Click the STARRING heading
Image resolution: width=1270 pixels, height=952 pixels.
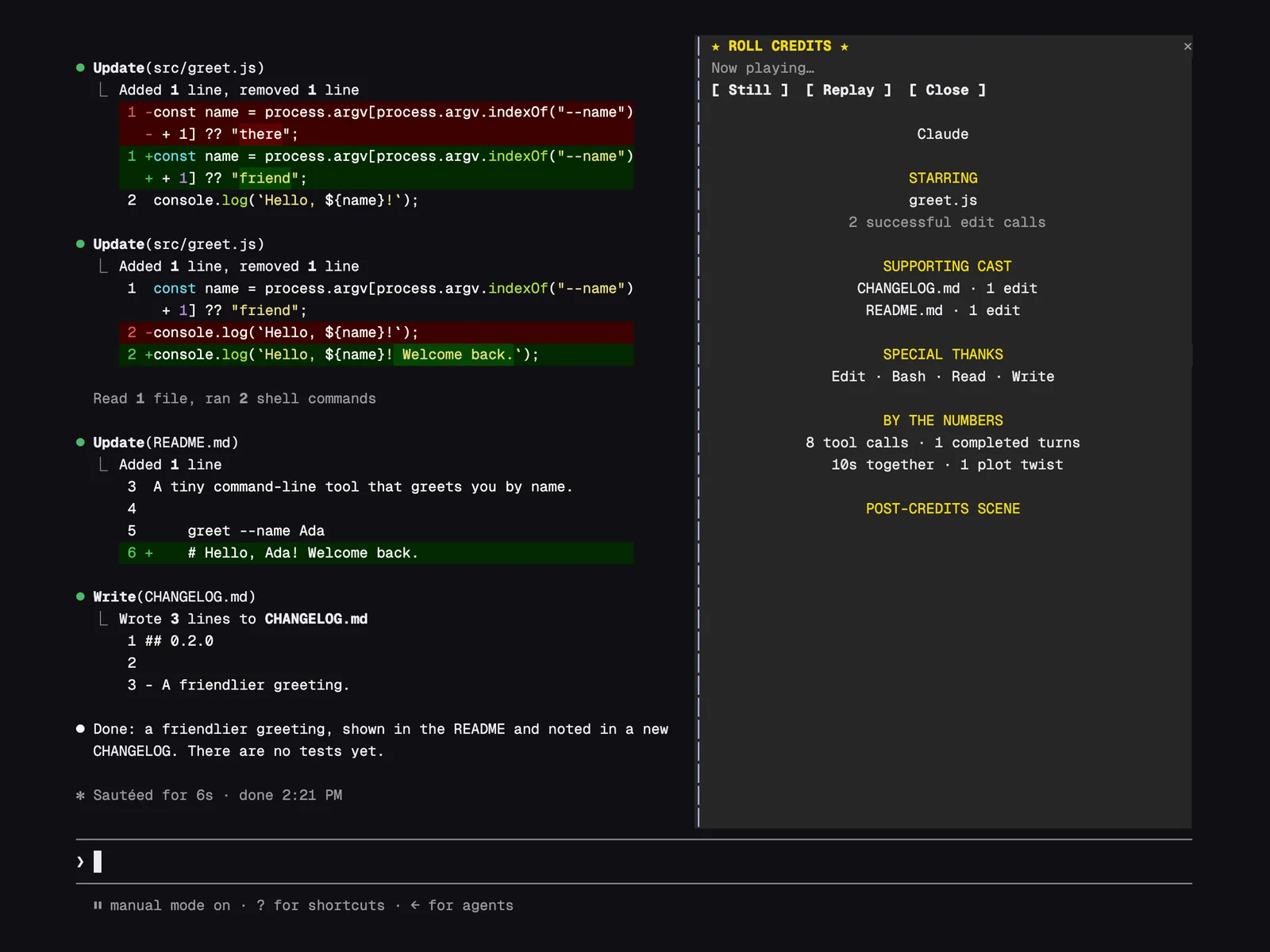943,178
